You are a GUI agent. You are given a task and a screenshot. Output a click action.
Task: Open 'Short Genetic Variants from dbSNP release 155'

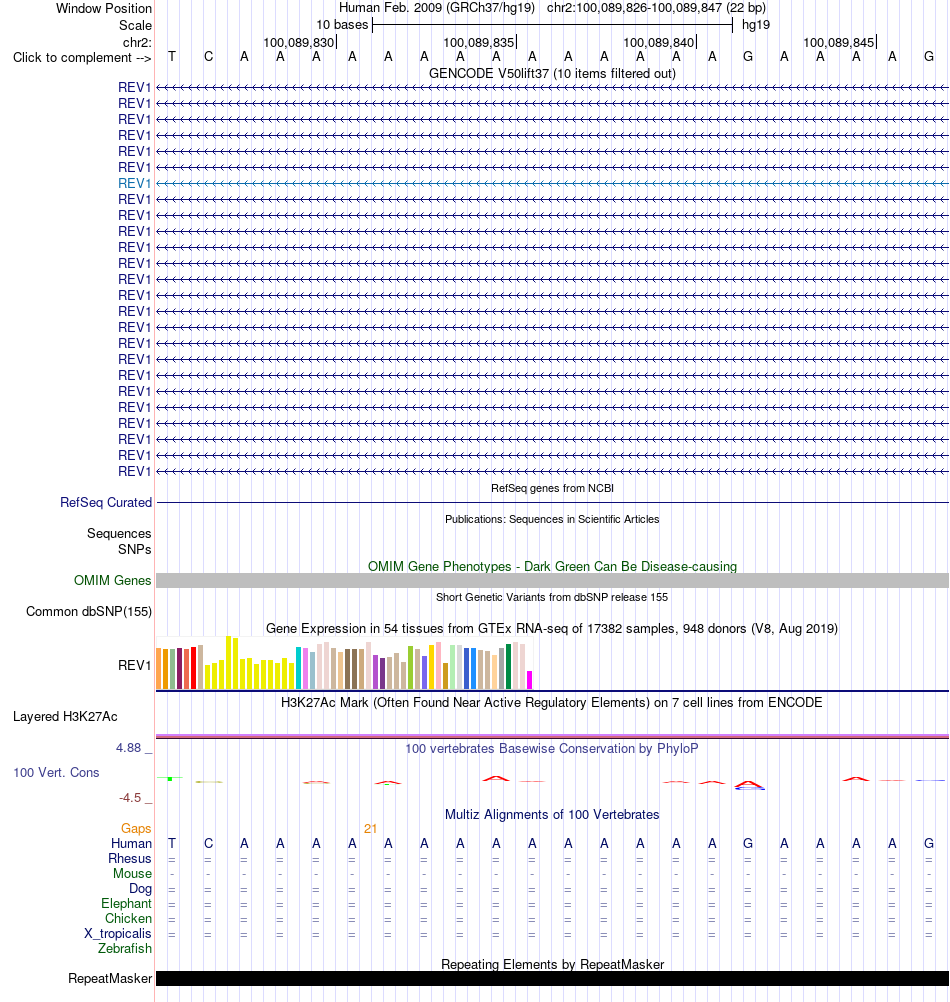click(x=552, y=597)
